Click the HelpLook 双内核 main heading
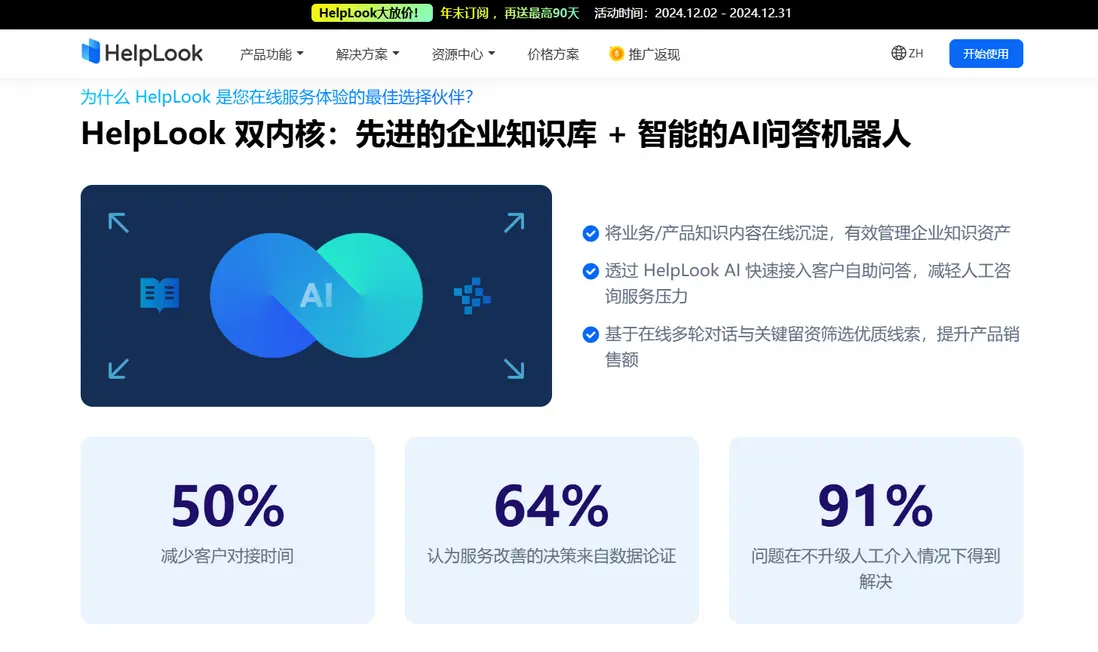The width and height of the screenshot is (1098, 652). point(496,134)
